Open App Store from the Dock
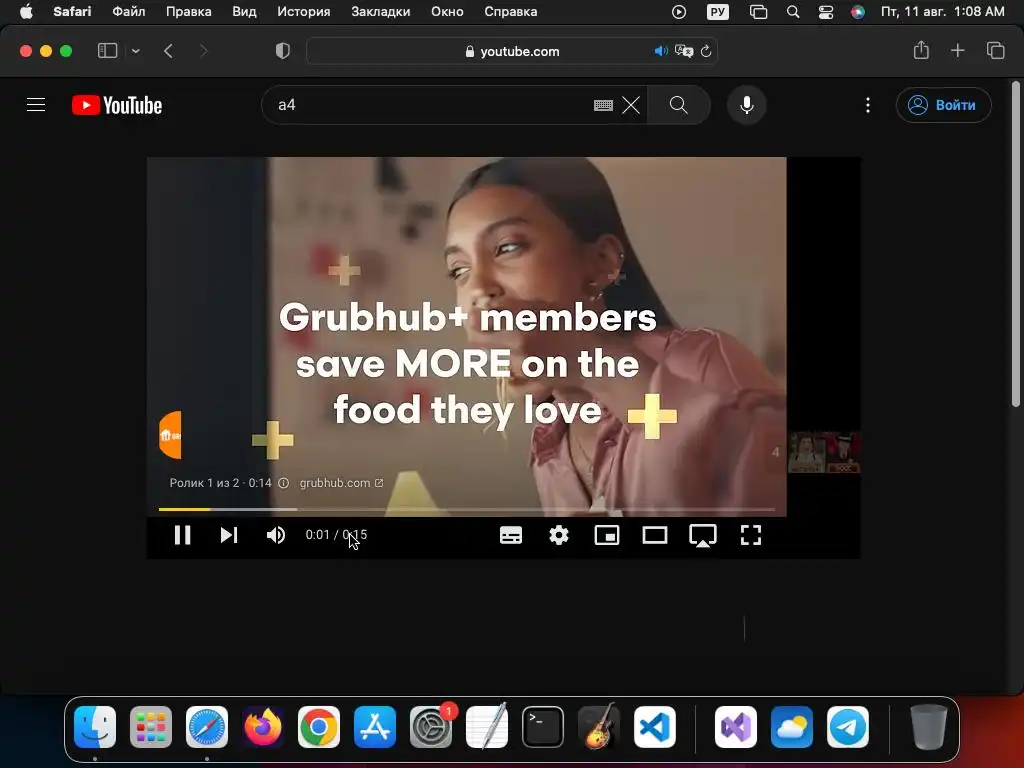Image resolution: width=1024 pixels, height=768 pixels. pos(375,727)
